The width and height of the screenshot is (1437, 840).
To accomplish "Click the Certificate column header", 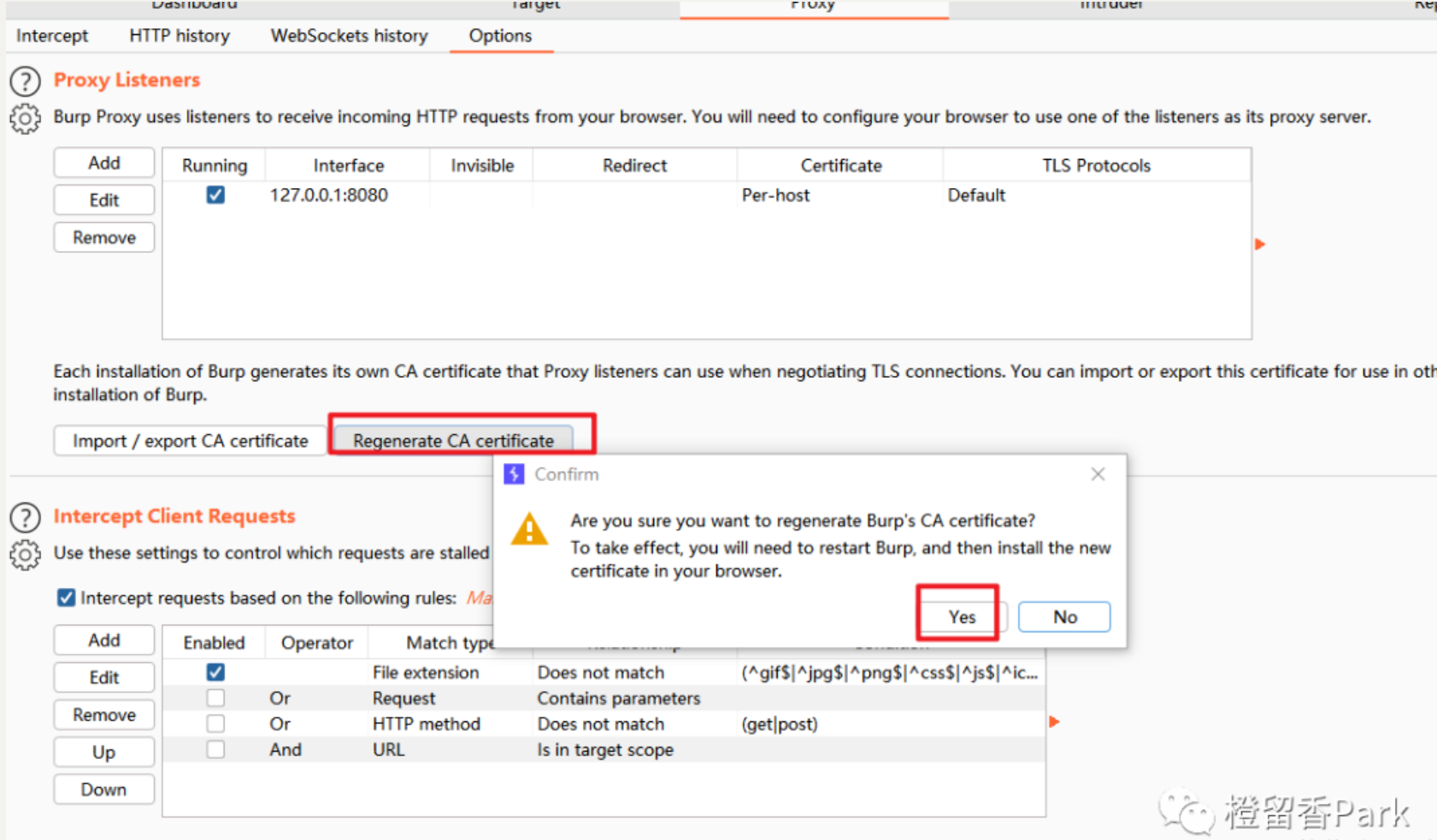I will tap(840, 166).
